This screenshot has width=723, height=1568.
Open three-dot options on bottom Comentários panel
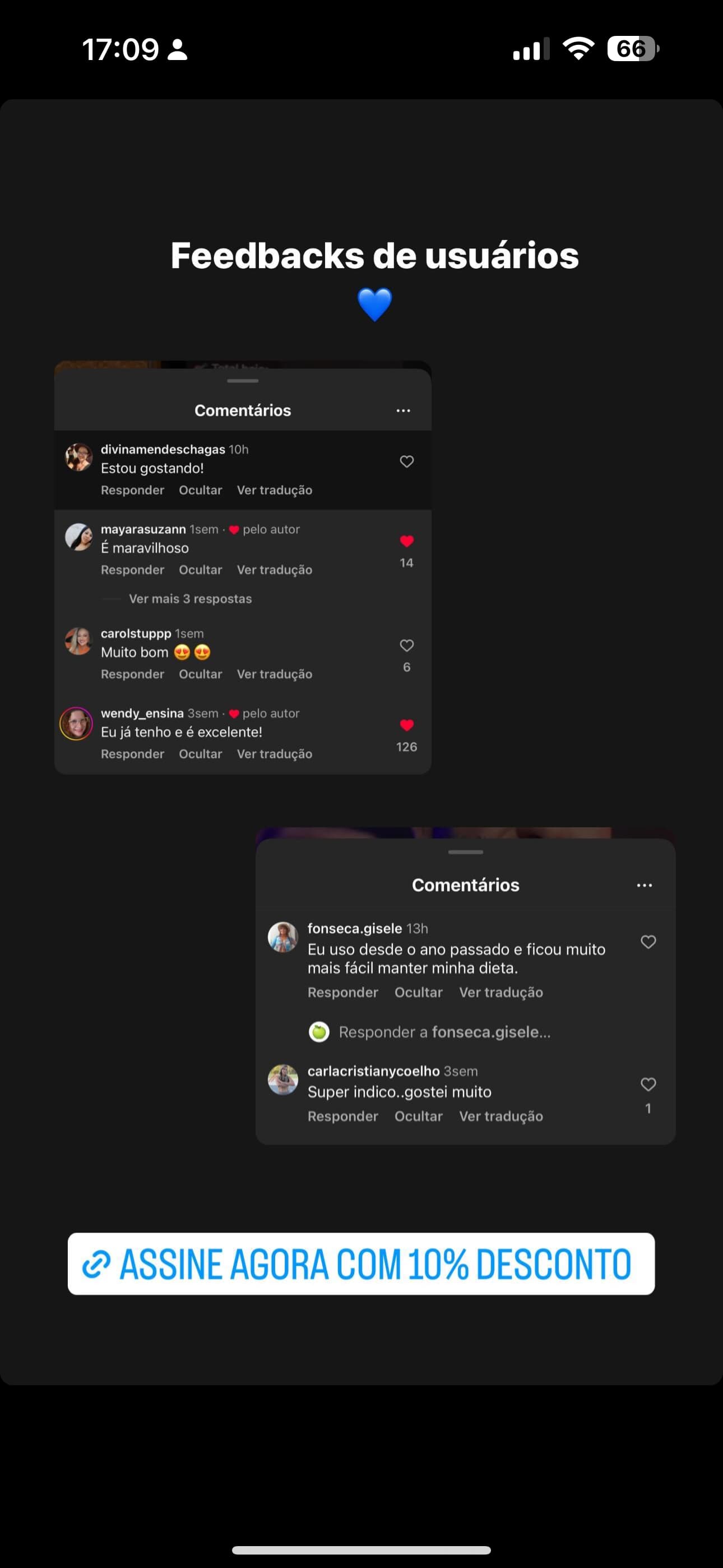(644, 885)
